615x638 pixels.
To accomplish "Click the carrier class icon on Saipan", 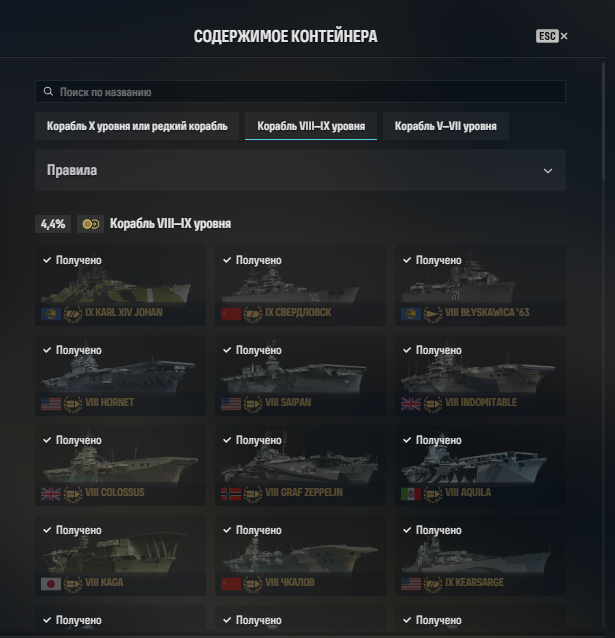I will click(x=253, y=404).
